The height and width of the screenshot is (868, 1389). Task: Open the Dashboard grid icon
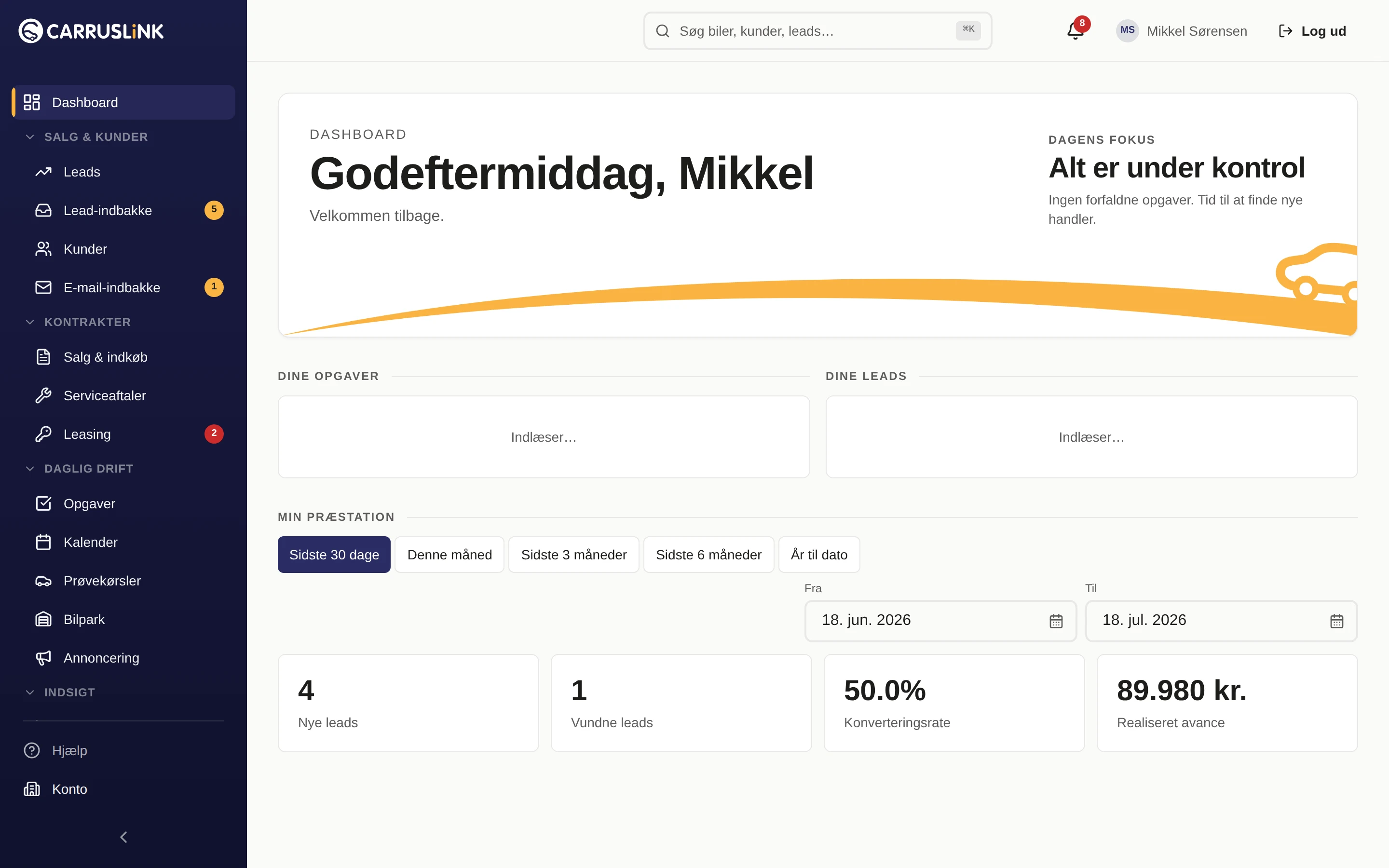pyautogui.click(x=31, y=102)
